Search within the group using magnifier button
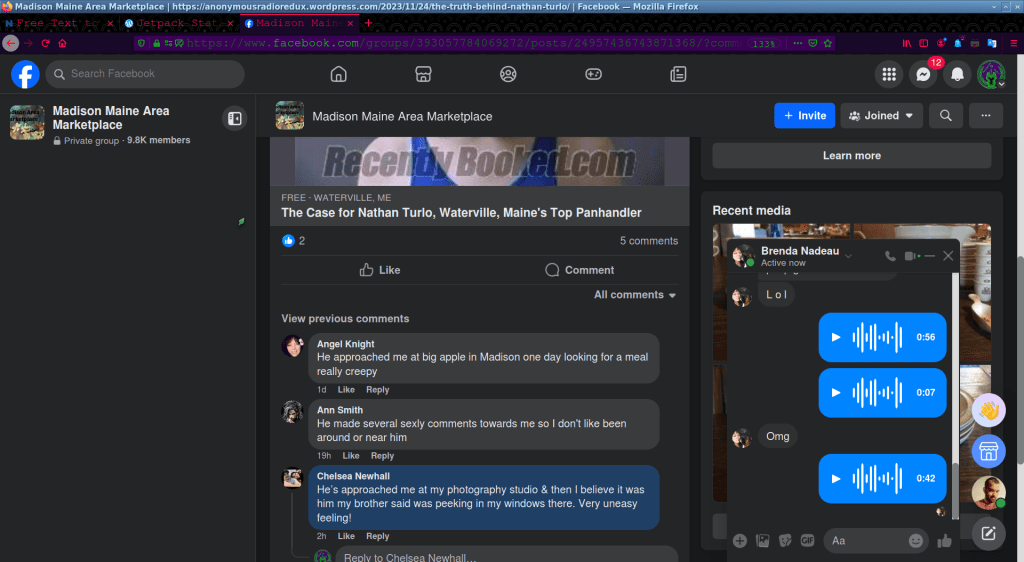This screenshot has height=562, width=1024. coord(945,116)
